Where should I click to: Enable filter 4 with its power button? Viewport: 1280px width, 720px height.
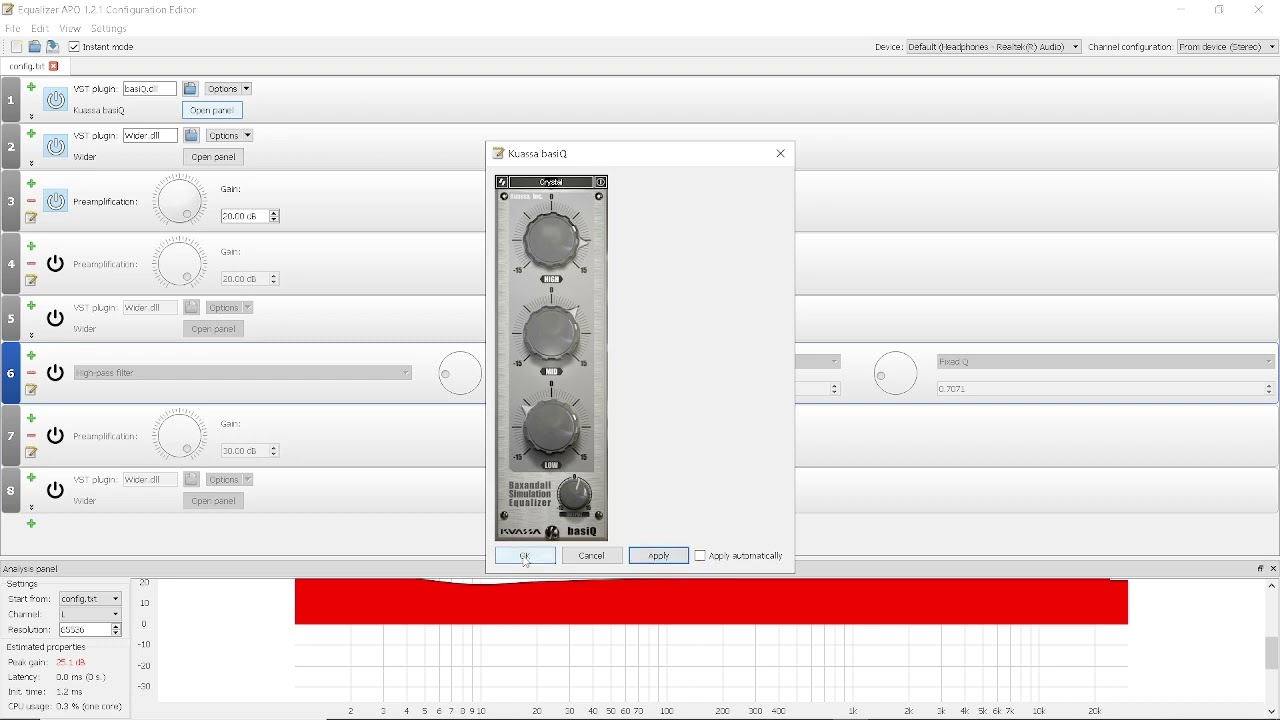click(x=56, y=264)
